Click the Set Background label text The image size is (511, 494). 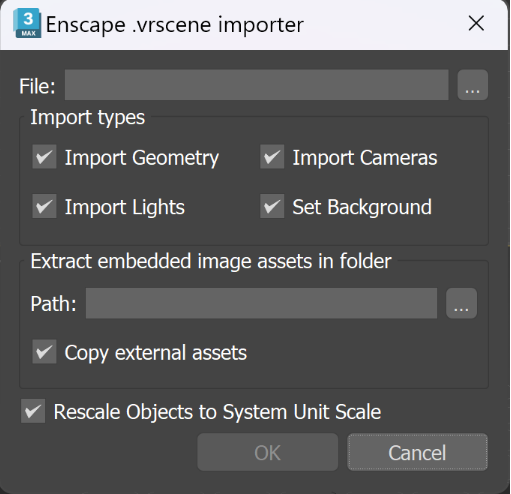362,207
